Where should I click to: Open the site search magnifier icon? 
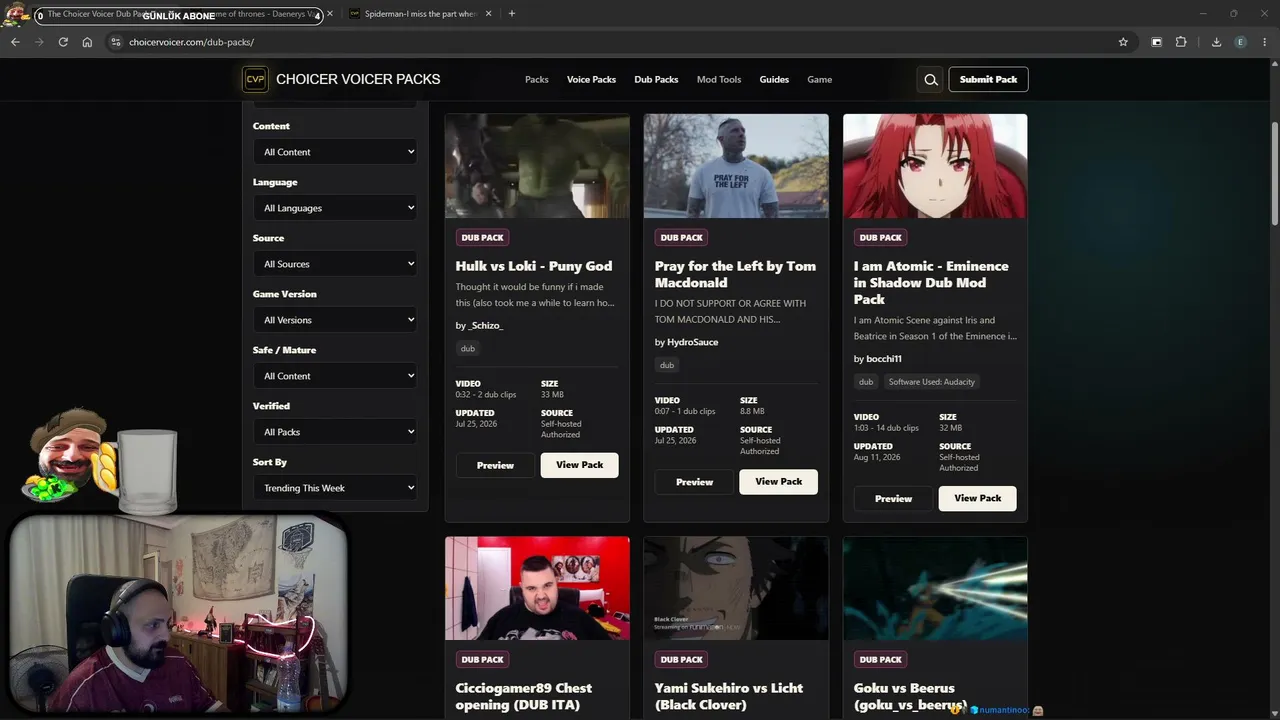click(x=931, y=80)
